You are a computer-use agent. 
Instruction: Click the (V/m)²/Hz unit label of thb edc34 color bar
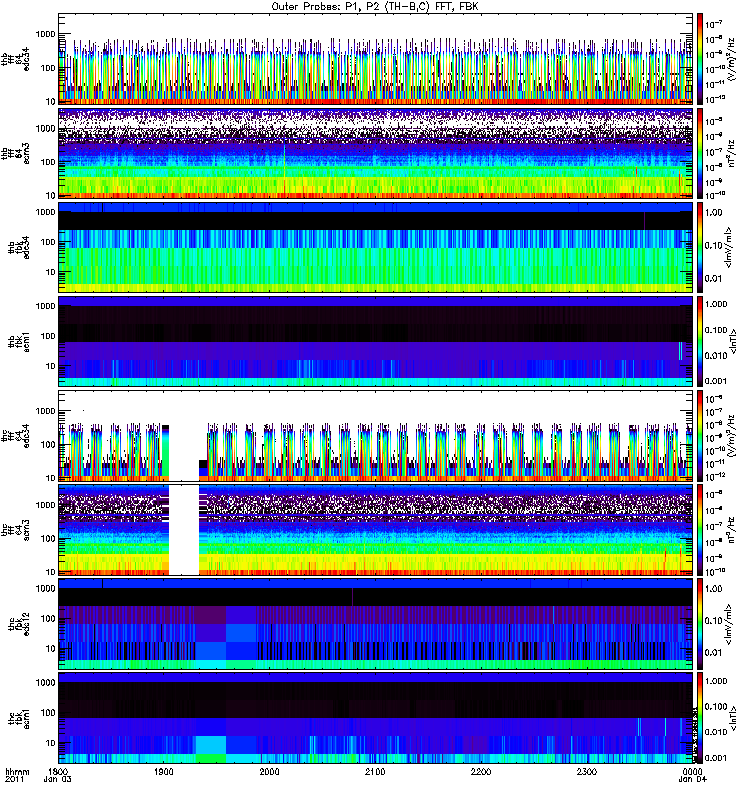(x=732, y=59)
